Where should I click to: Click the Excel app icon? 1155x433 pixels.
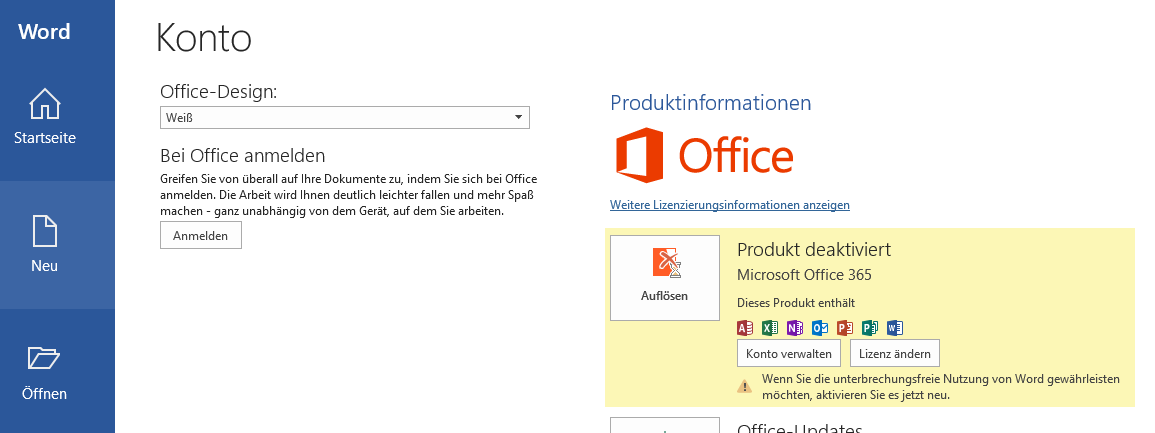pos(770,328)
